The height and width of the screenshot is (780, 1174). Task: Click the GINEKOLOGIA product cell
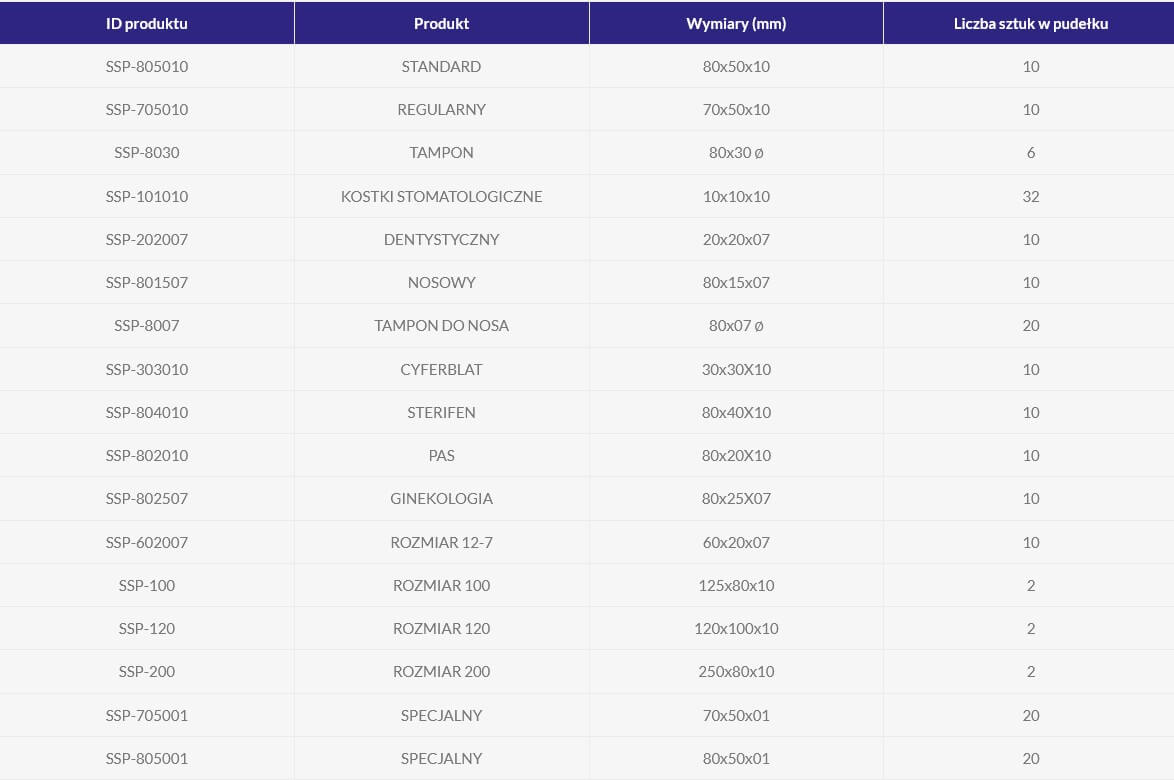(x=441, y=499)
